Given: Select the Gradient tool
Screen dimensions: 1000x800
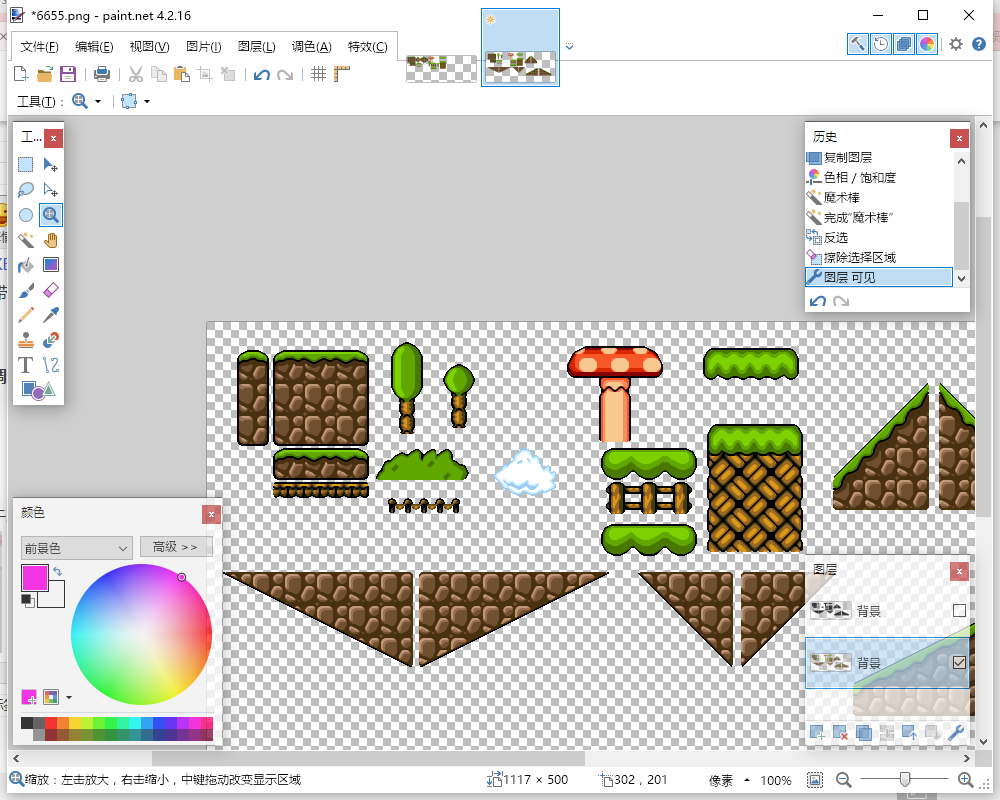Looking at the screenshot, I should (x=50, y=265).
